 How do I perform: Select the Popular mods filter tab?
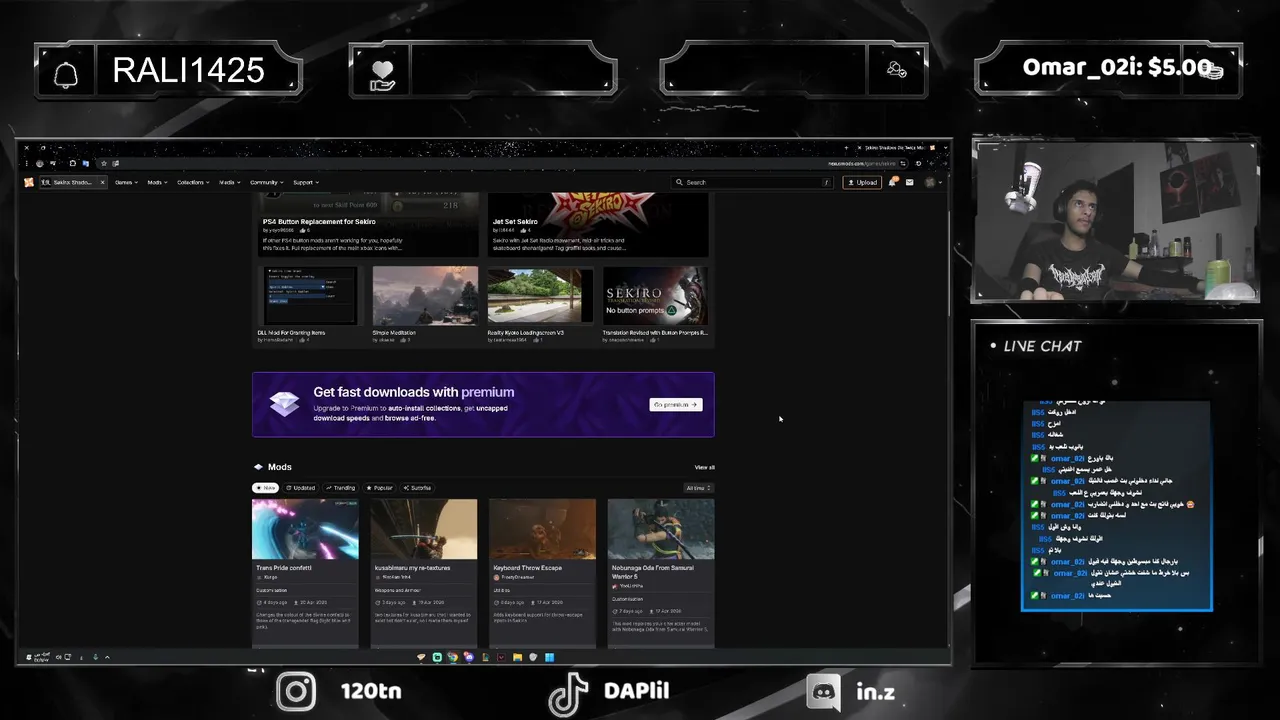coord(379,488)
